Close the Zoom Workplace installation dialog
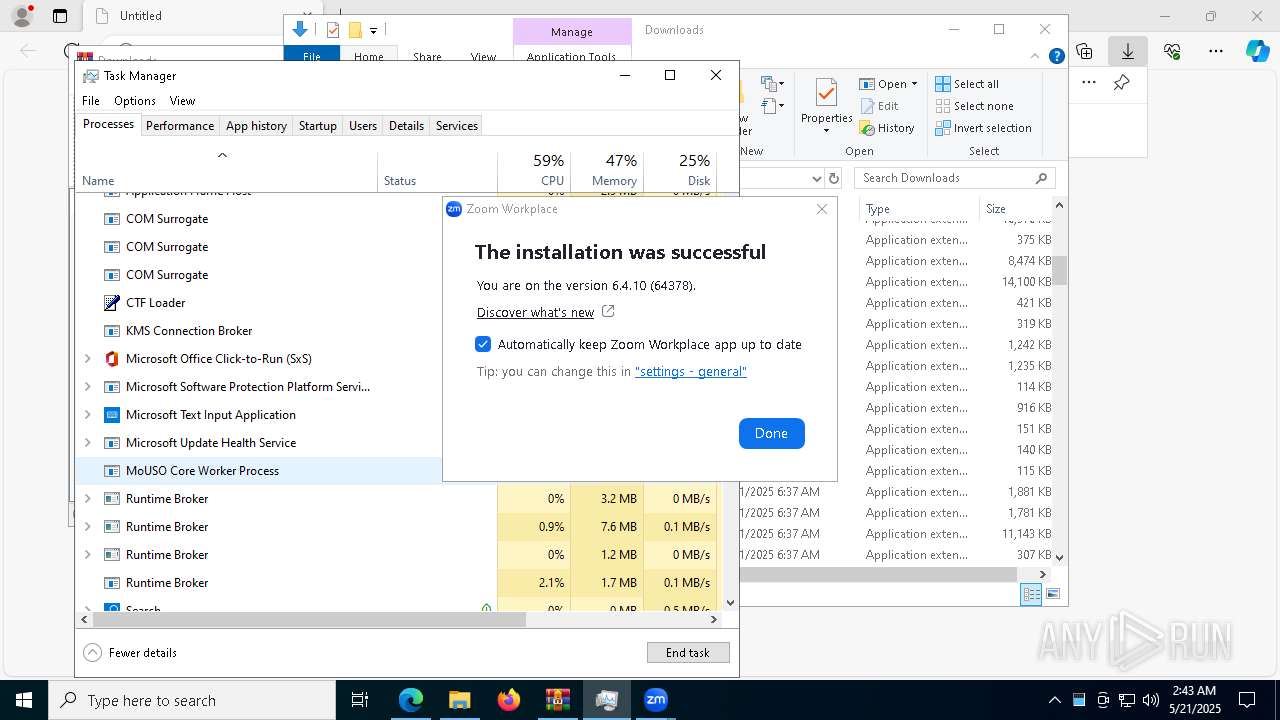The height and width of the screenshot is (720, 1280). [x=822, y=209]
